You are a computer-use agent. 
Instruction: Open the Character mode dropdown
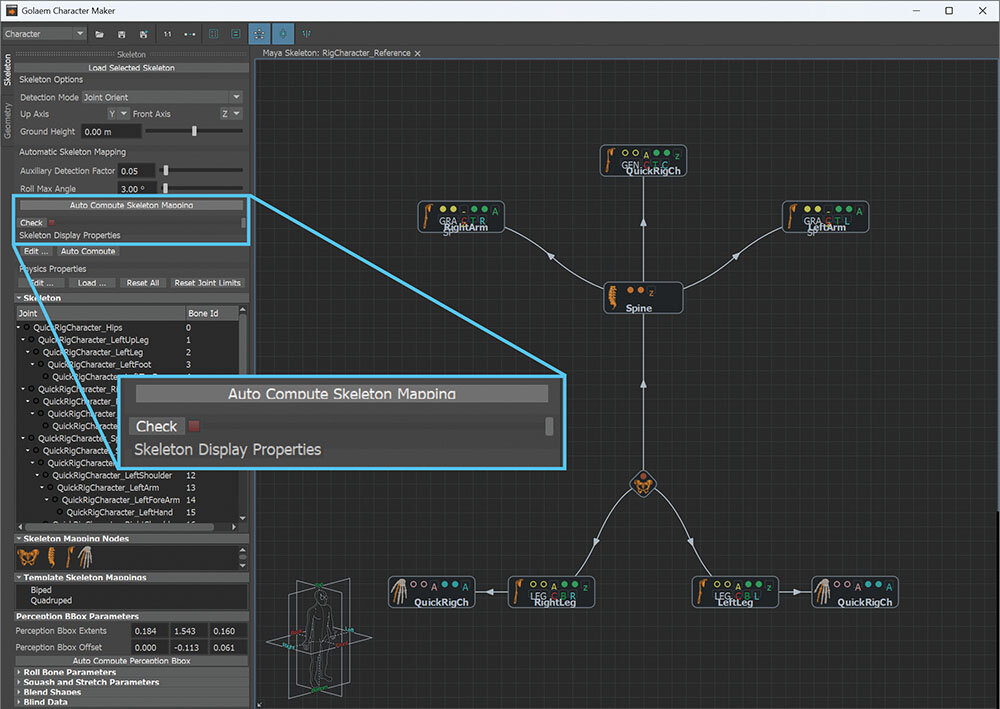[44, 34]
